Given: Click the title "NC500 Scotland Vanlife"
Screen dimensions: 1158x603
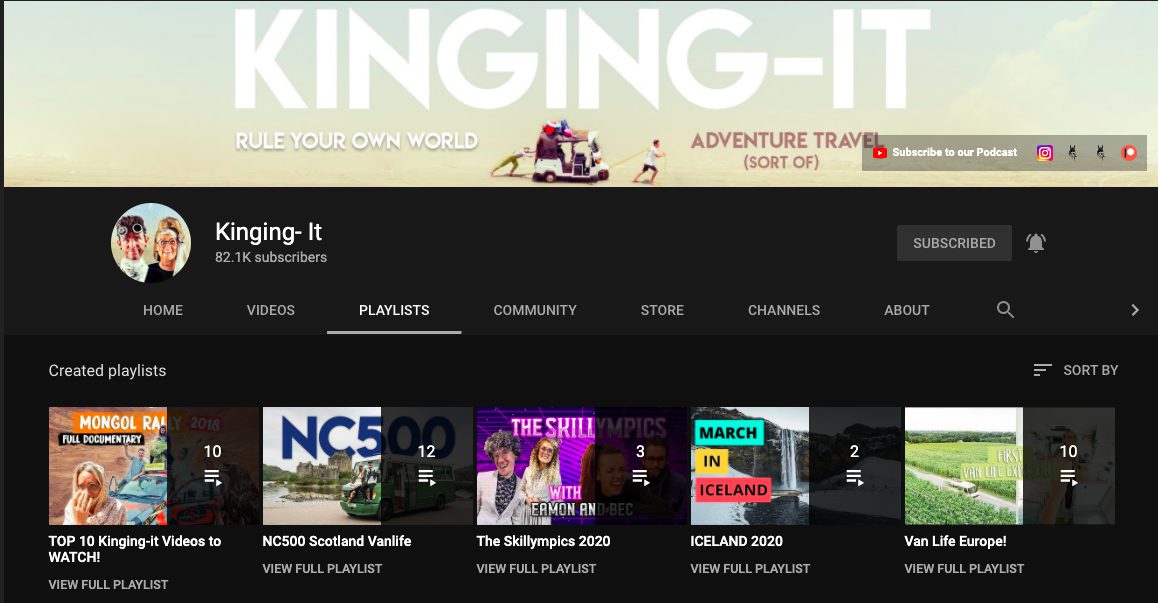Looking at the screenshot, I should pyautogui.click(x=337, y=541).
